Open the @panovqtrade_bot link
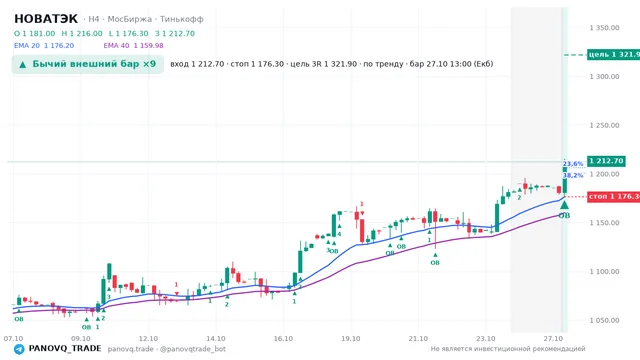The image size is (640, 360). pos(193,349)
